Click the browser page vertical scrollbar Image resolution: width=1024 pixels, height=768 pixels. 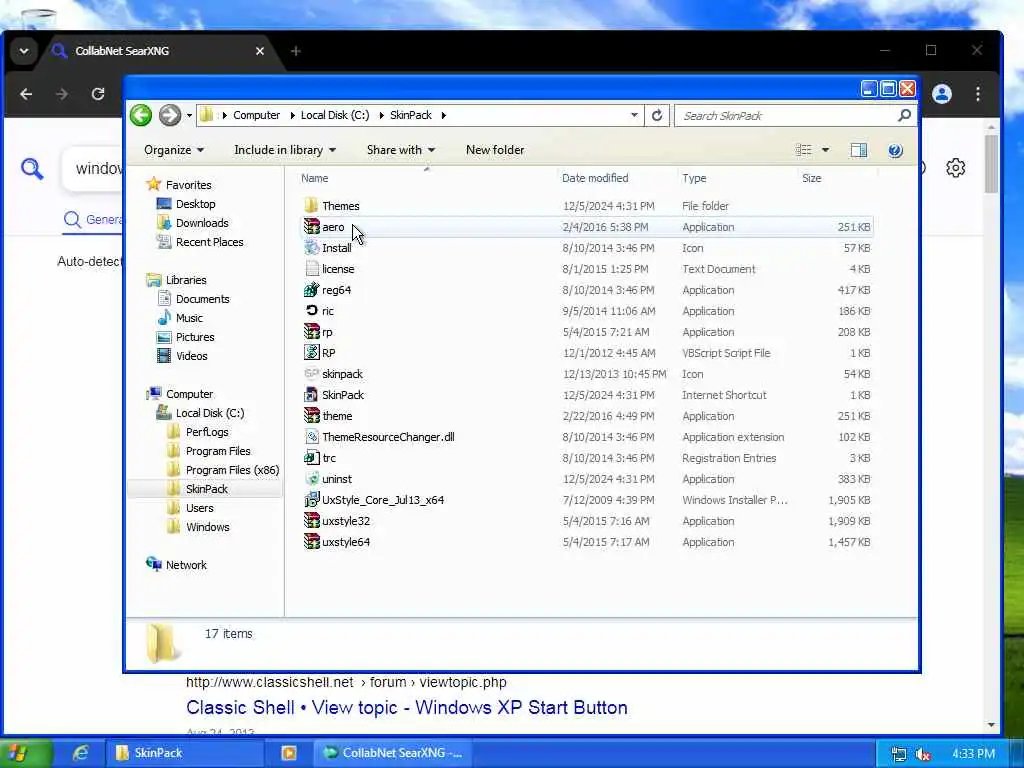991,163
